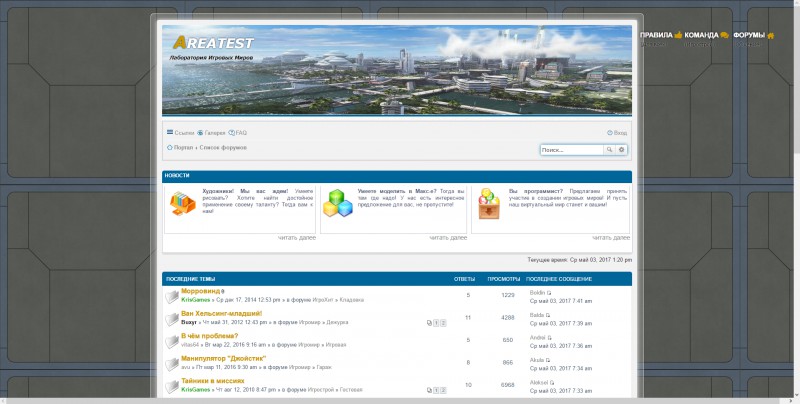
Task: Click the Поиск search field
Action: tap(572, 150)
